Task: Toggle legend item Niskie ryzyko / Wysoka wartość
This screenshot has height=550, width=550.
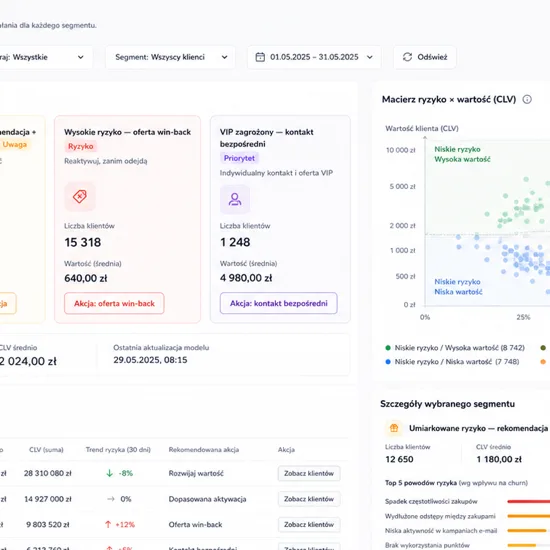Action: (455, 348)
